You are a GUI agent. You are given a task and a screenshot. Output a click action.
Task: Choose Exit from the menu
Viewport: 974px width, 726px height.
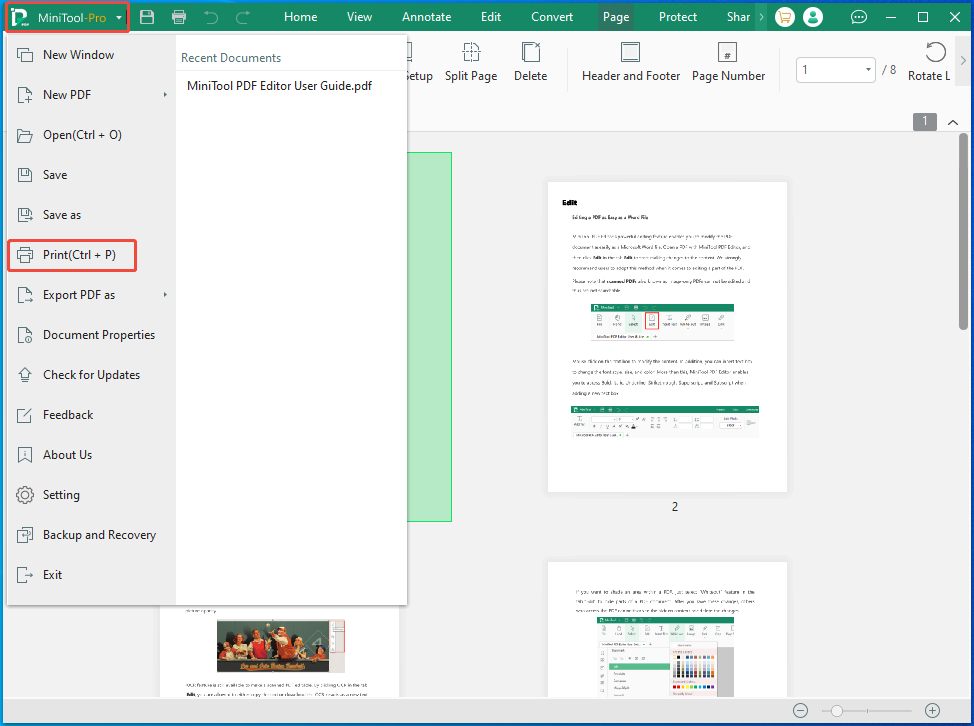pyautogui.click(x=52, y=575)
